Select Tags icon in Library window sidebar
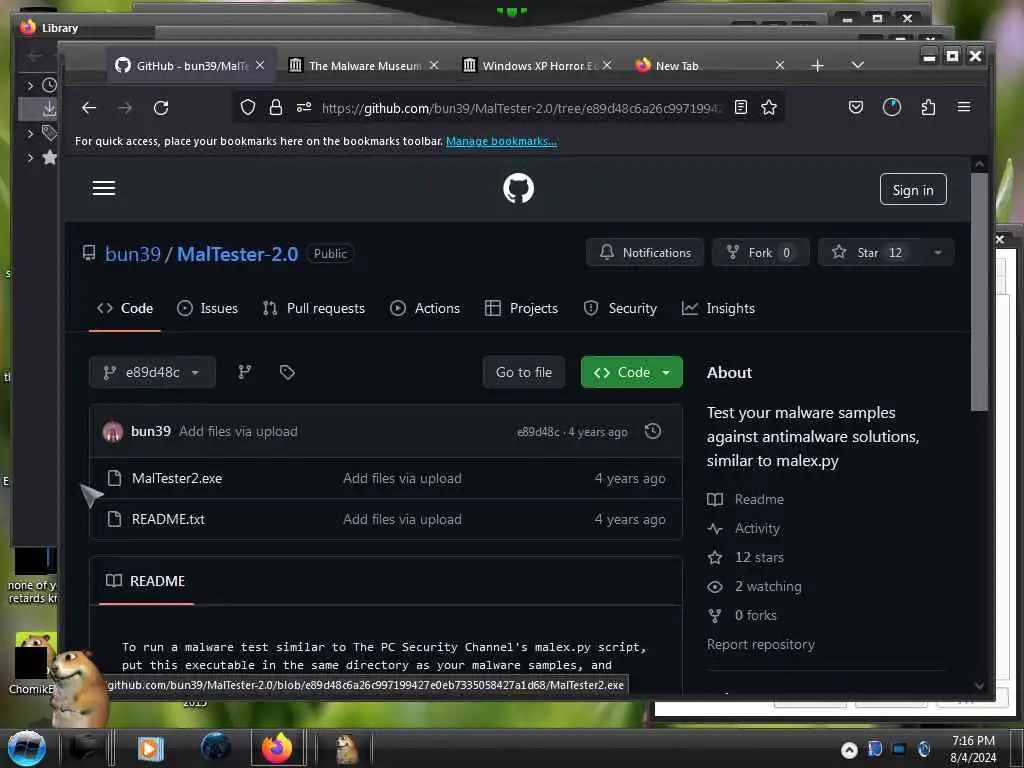Screen dimensions: 1024x768 click(50, 133)
